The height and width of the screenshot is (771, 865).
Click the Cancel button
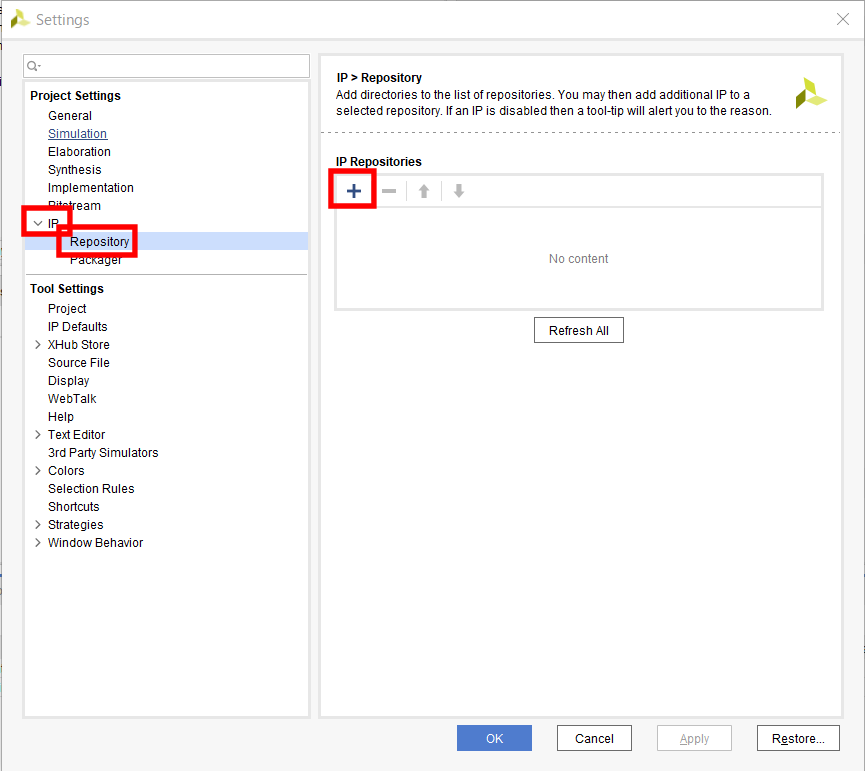pyautogui.click(x=594, y=738)
